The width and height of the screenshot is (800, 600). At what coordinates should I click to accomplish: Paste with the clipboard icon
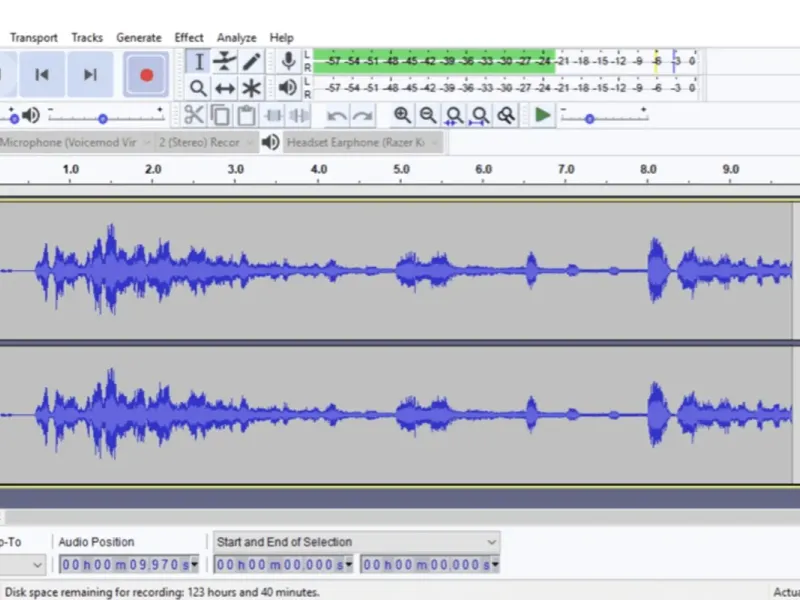(x=246, y=115)
